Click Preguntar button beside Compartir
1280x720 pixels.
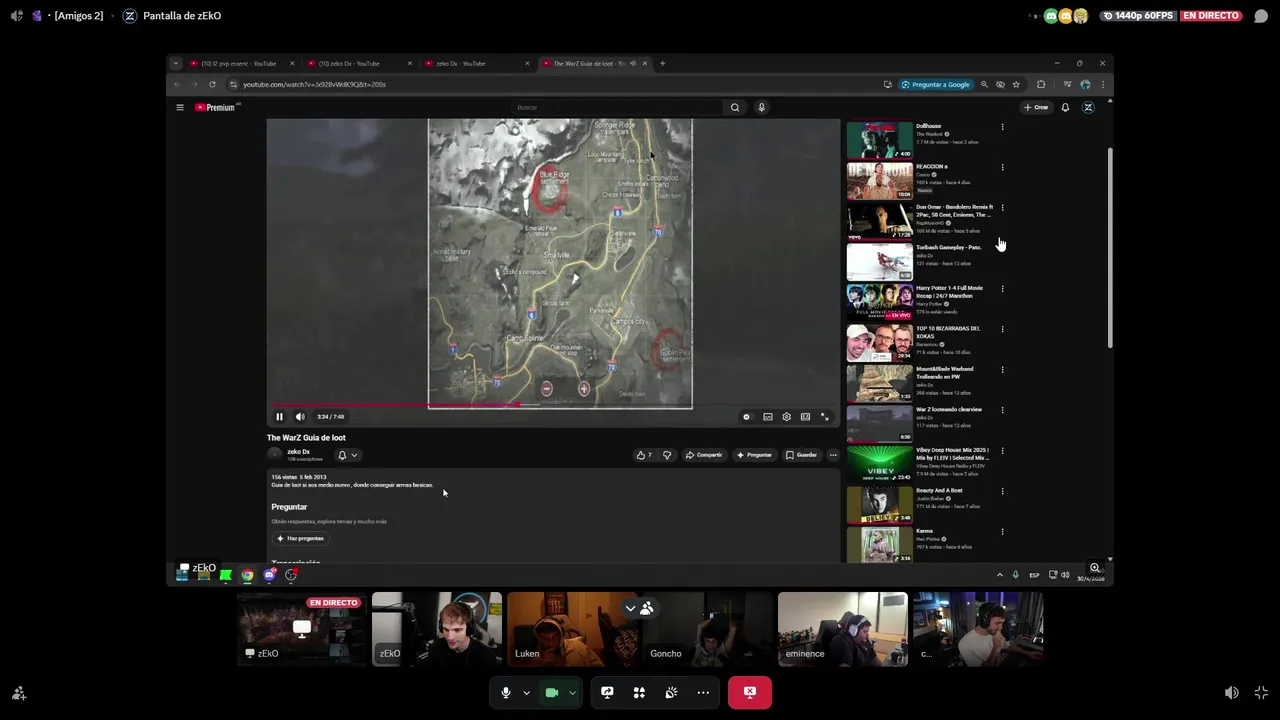[754, 455]
